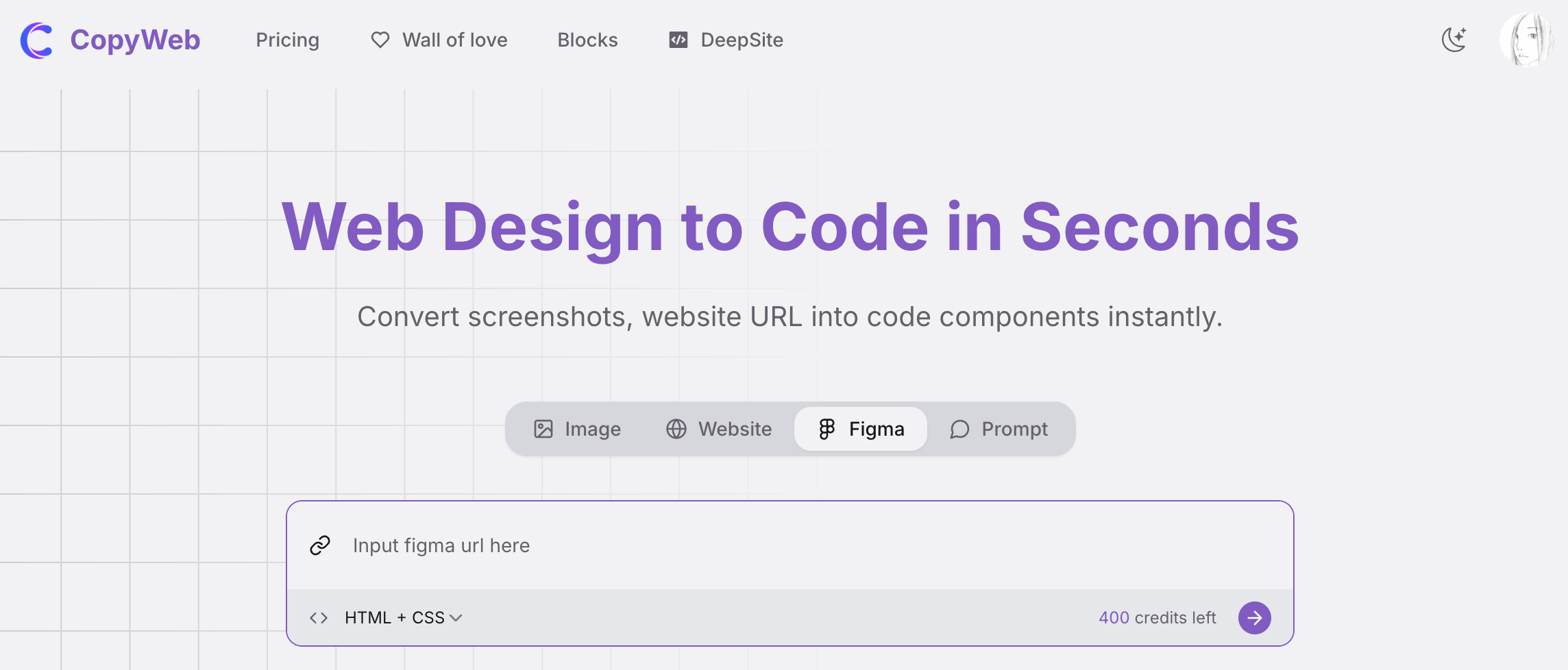Switch to the Website tab

pyautogui.click(x=719, y=429)
